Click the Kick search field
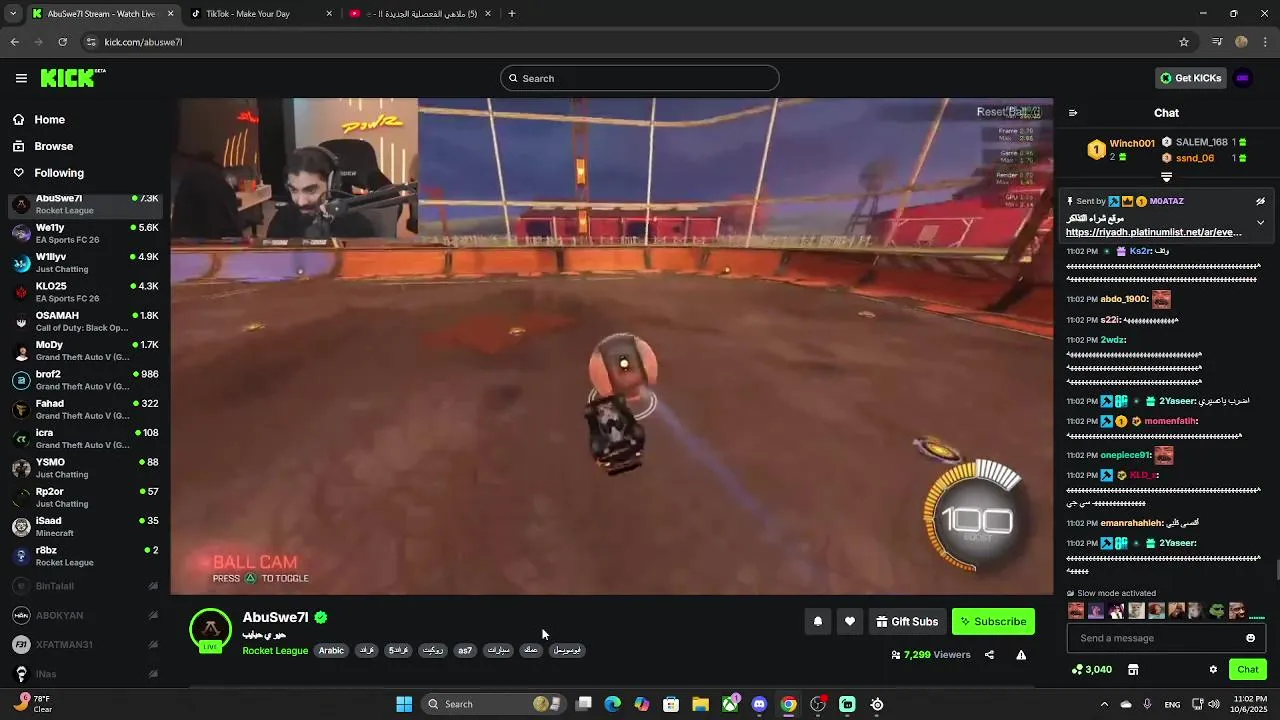 (x=640, y=78)
